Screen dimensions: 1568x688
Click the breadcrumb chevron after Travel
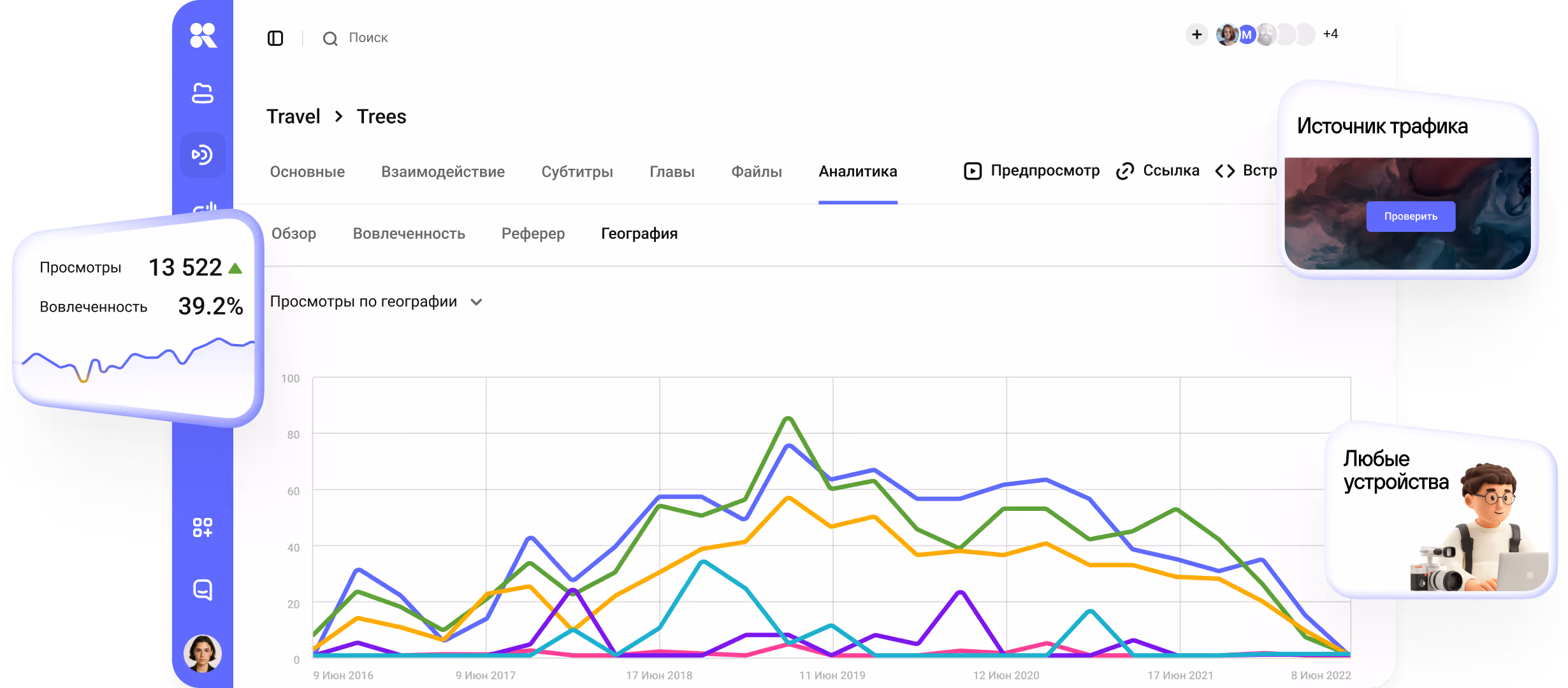[x=339, y=117]
